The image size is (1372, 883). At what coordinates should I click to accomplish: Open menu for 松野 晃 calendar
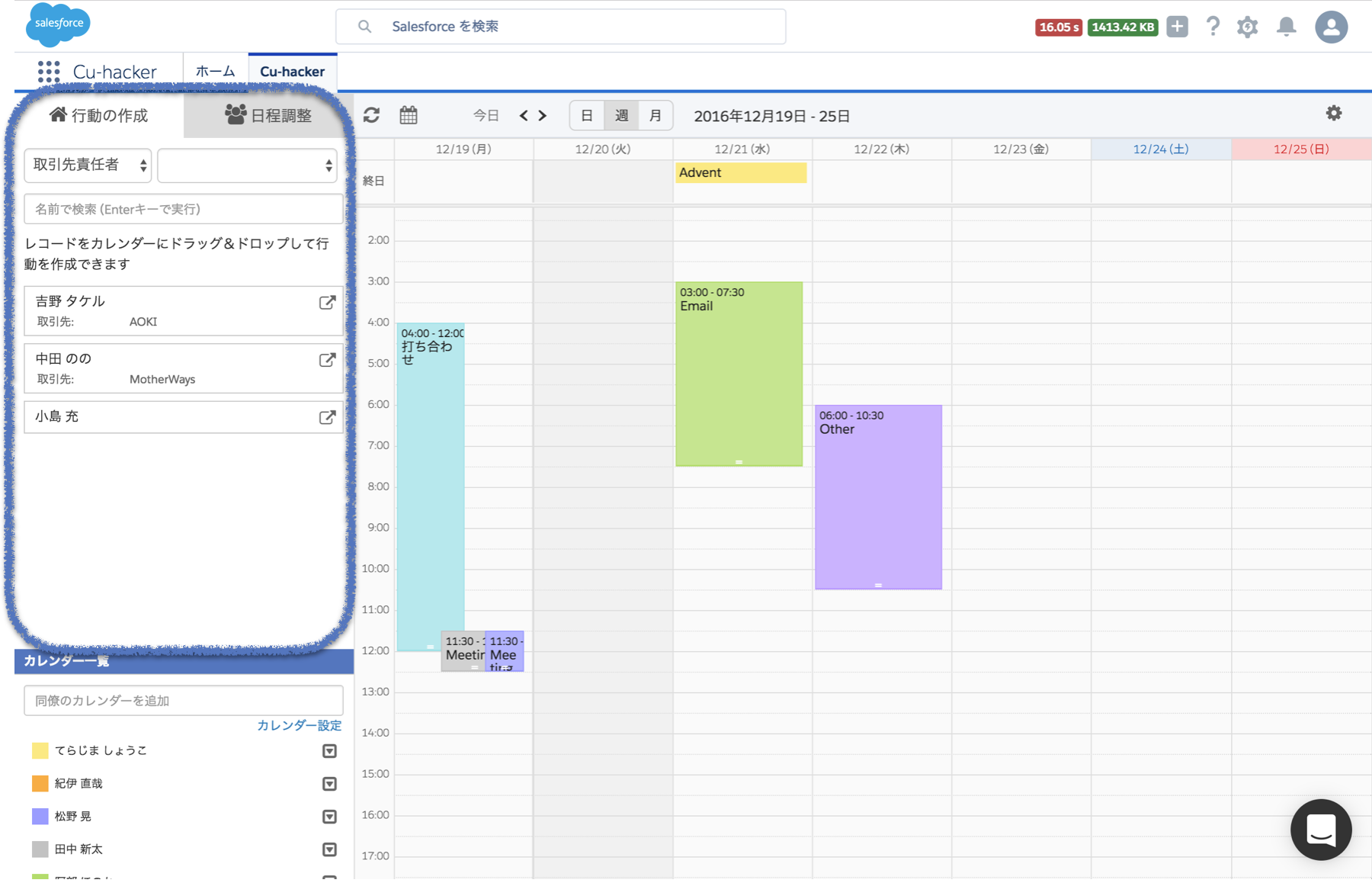click(329, 817)
